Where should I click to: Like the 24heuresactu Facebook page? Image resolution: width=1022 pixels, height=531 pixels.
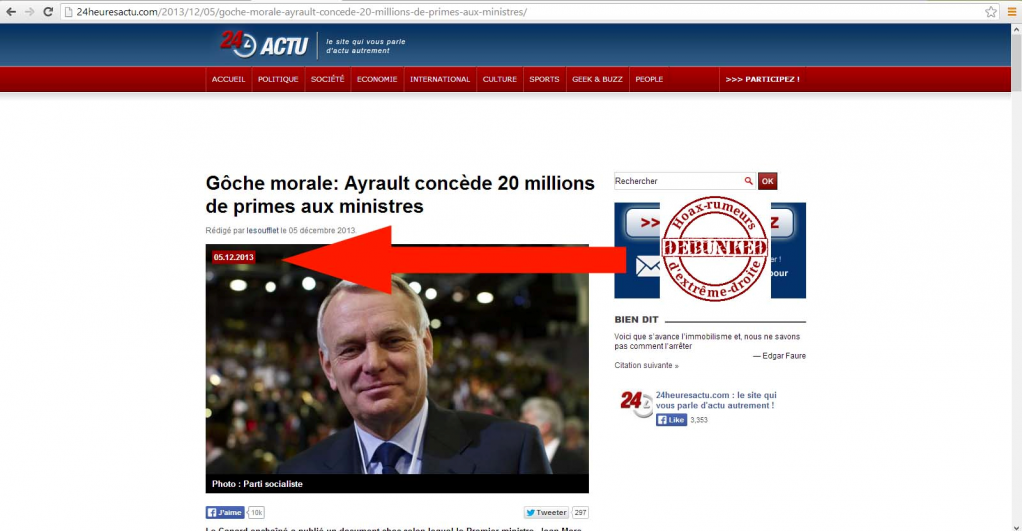point(671,420)
